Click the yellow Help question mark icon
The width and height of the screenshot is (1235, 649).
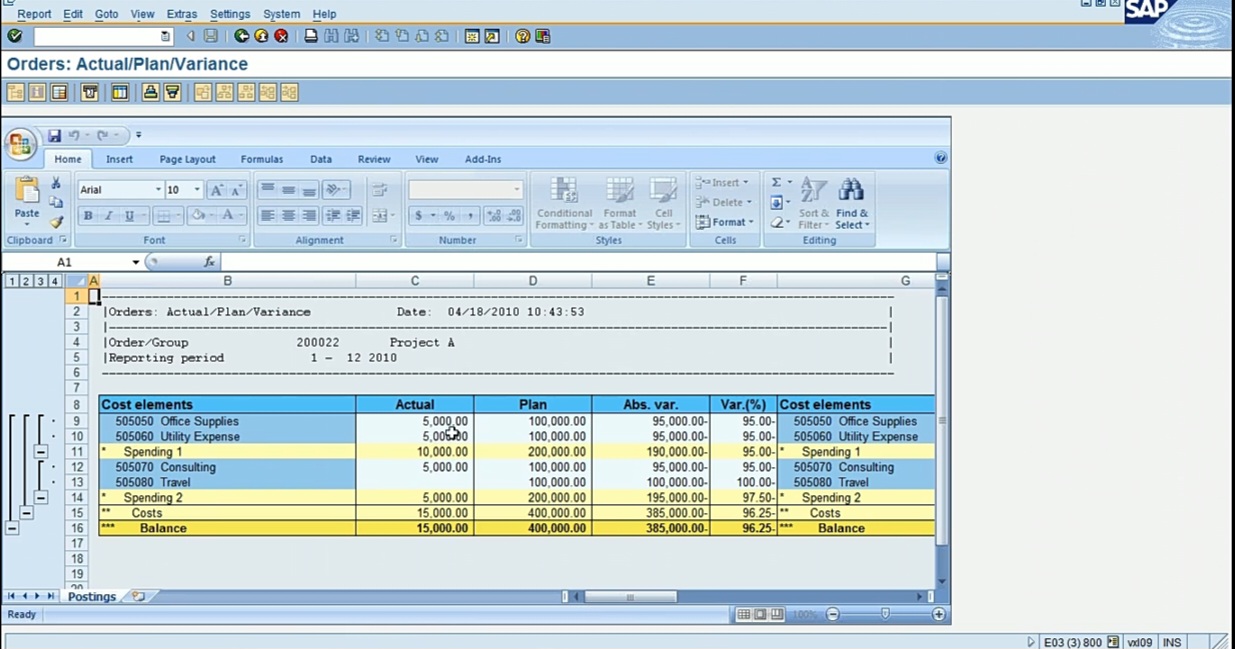pyautogui.click(x=523, y=36)
